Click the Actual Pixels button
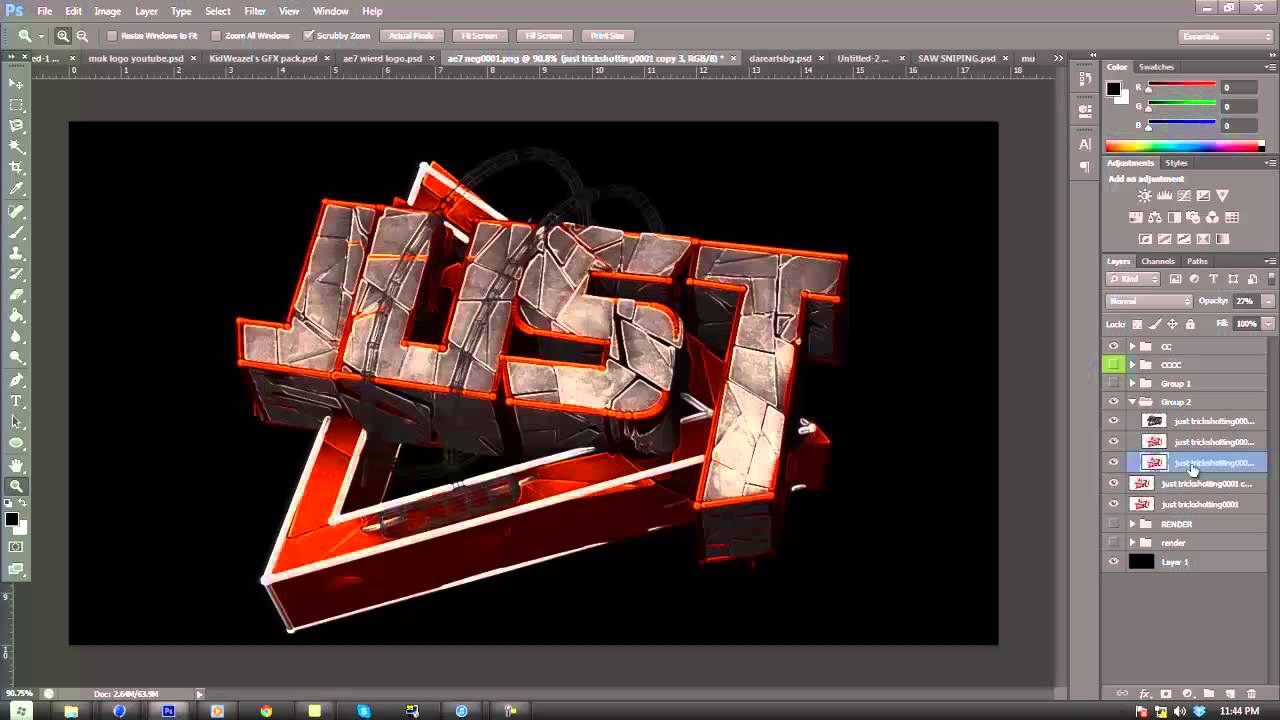Image resolution: width=1280 pixels, height=720 pixels. [411, 36]
